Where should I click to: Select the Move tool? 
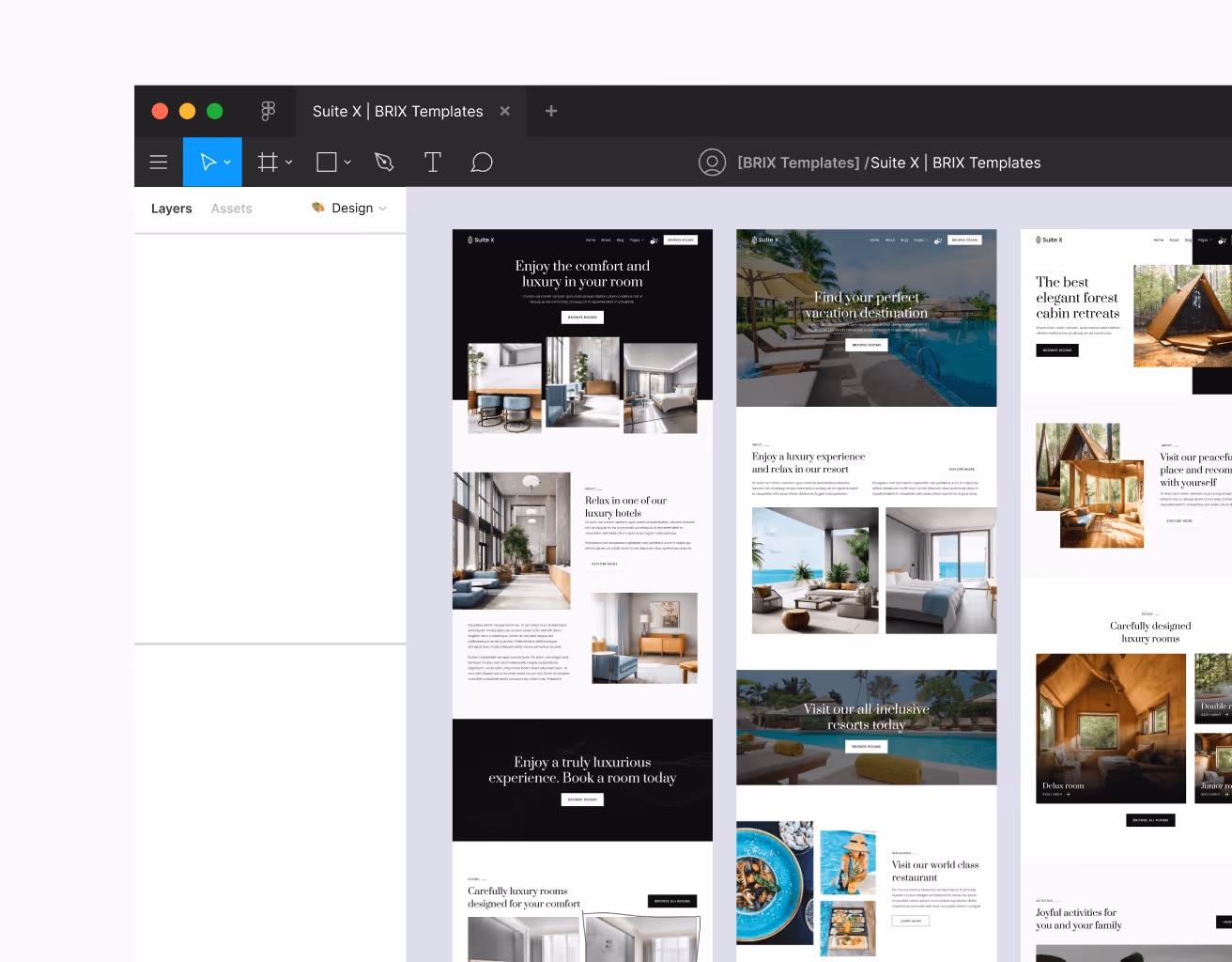207,162
